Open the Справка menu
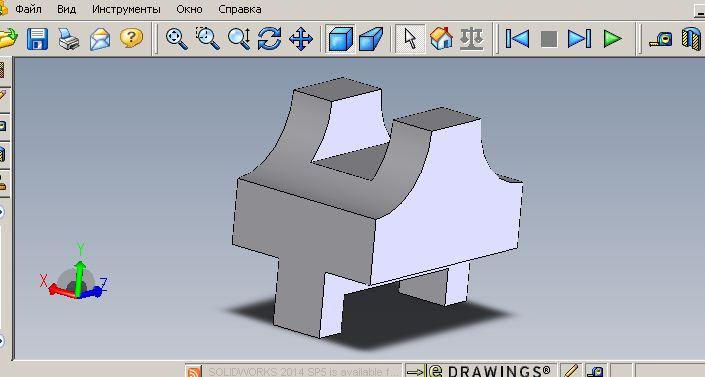The width and height of the screenshot is (705, 377). 240,9
